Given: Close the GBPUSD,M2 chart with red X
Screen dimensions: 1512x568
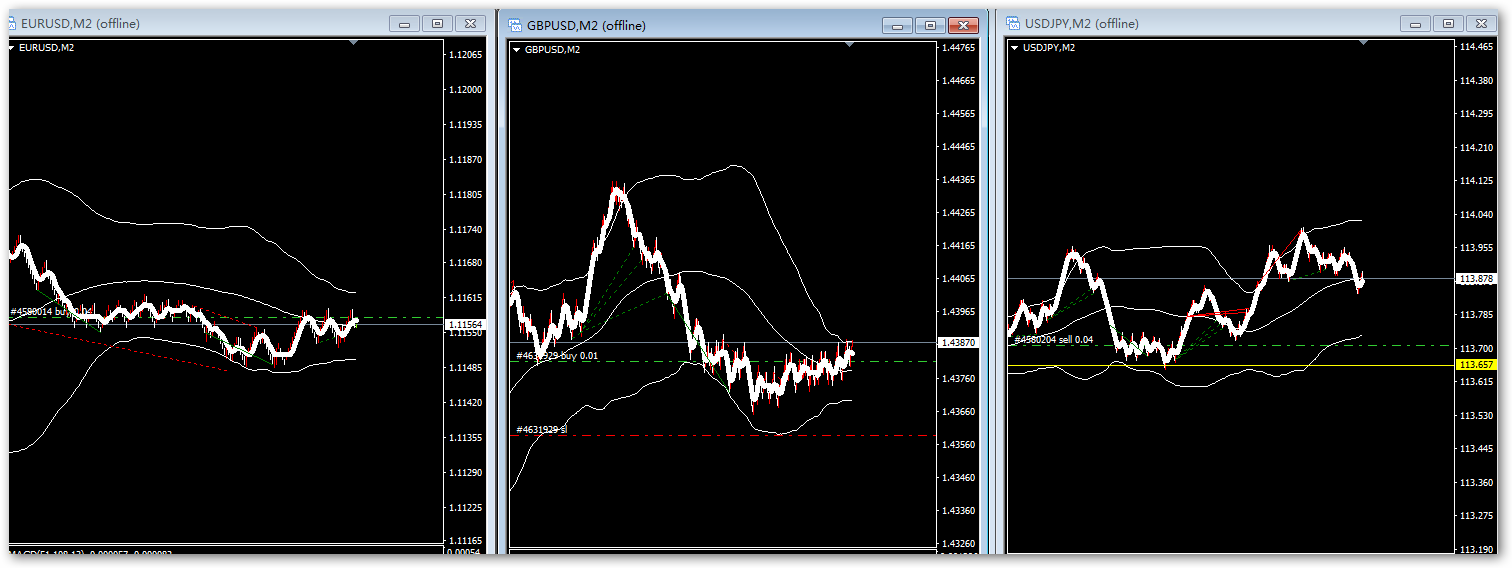Looking at the screenshot, I should point(963,25).
